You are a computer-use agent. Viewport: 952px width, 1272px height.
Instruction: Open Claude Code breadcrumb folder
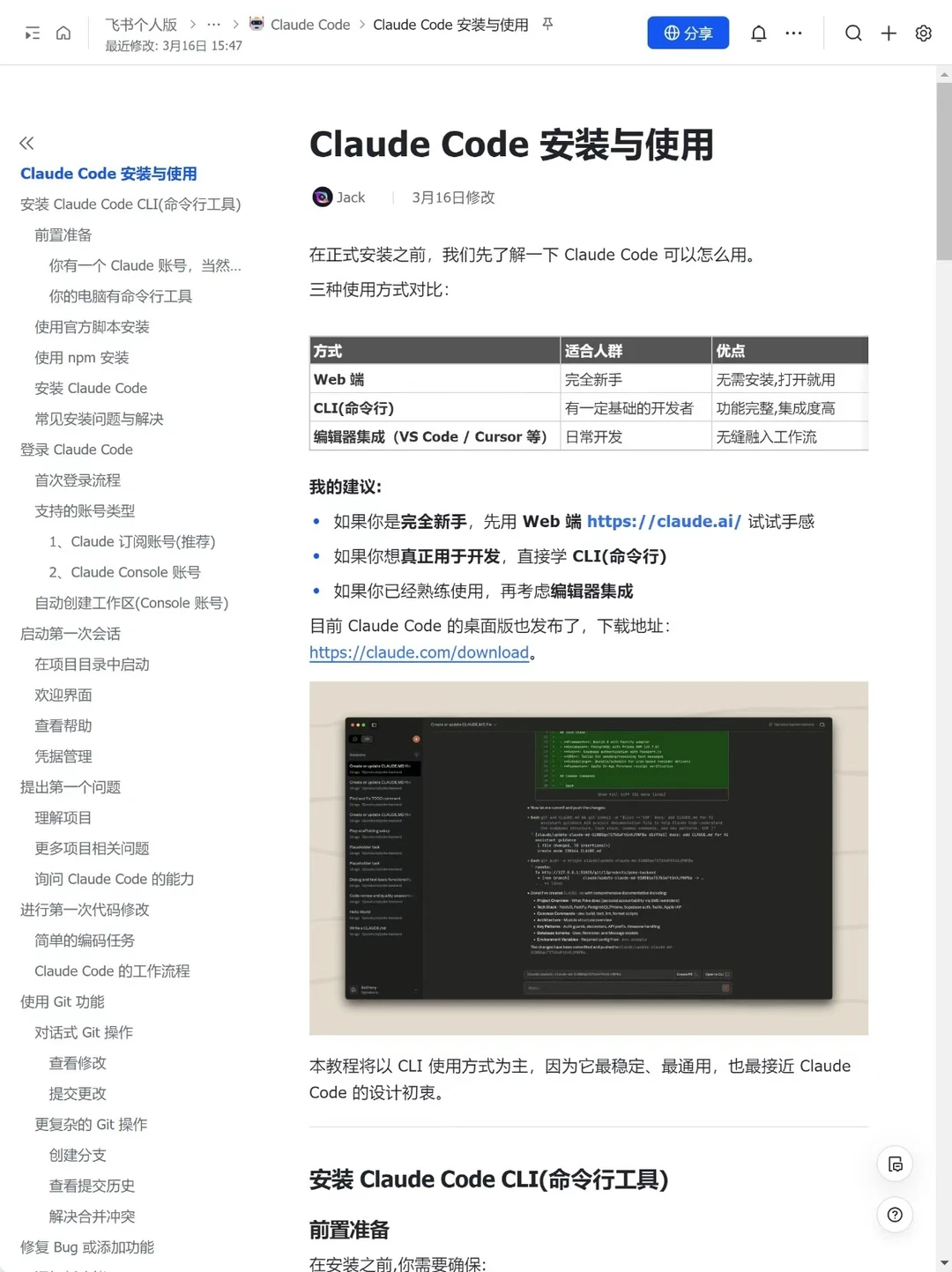(310, 25)
